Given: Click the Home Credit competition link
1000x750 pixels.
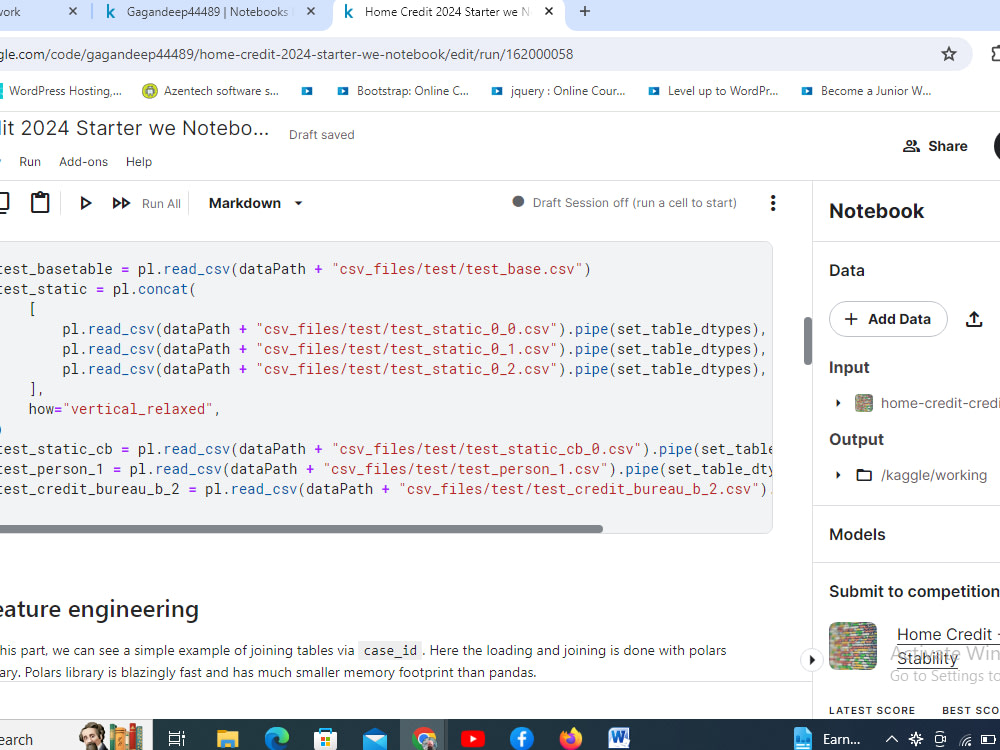Looking at the screenshot, I should (x=947, y=645).
